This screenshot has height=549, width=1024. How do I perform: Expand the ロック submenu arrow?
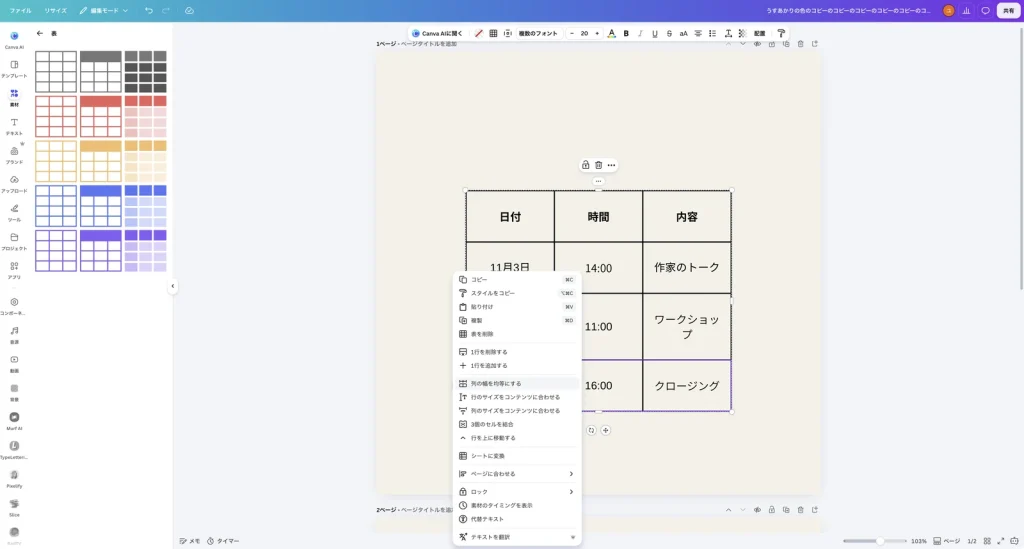tap(571, 492)
